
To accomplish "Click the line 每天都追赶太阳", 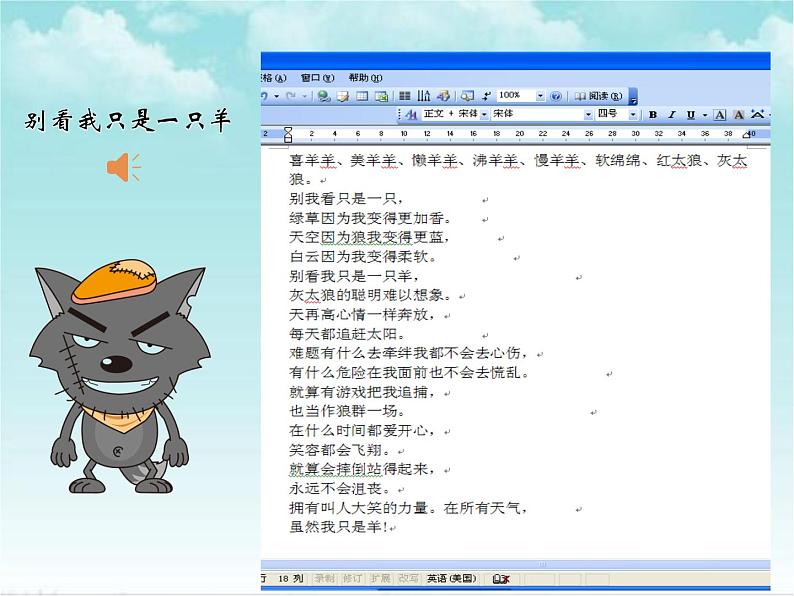I will click(x=347, y=334).
